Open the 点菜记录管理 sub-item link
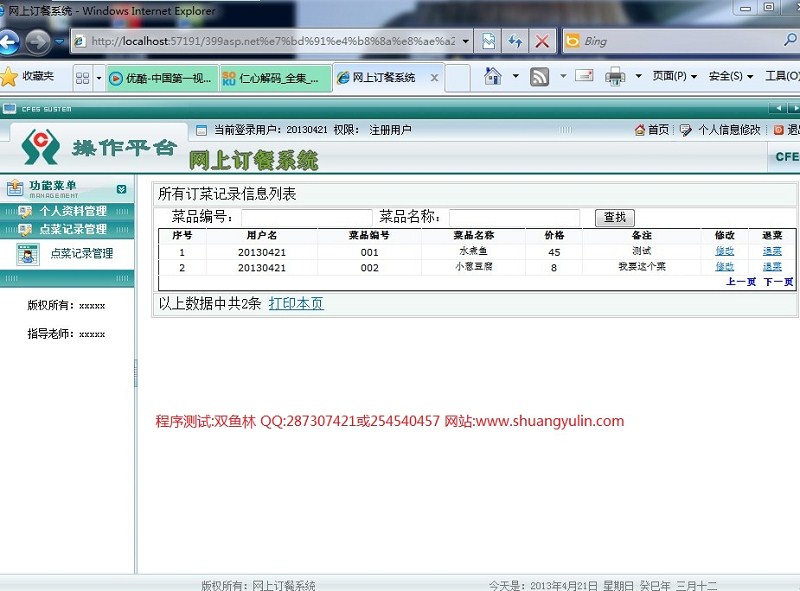This screenshot has width=800, height=591. (82, 253)
